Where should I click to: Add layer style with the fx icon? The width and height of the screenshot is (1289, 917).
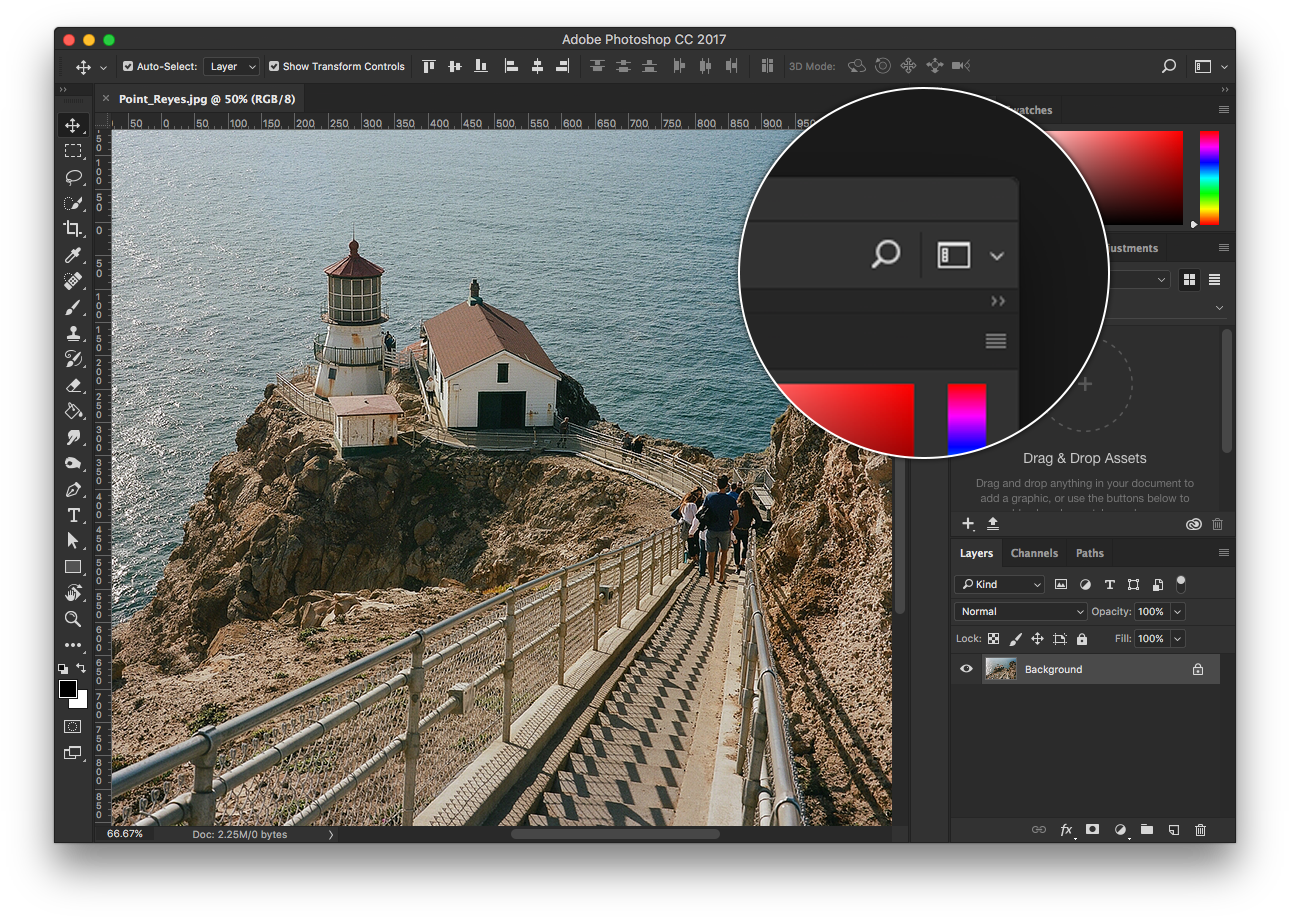point(1066,830)
